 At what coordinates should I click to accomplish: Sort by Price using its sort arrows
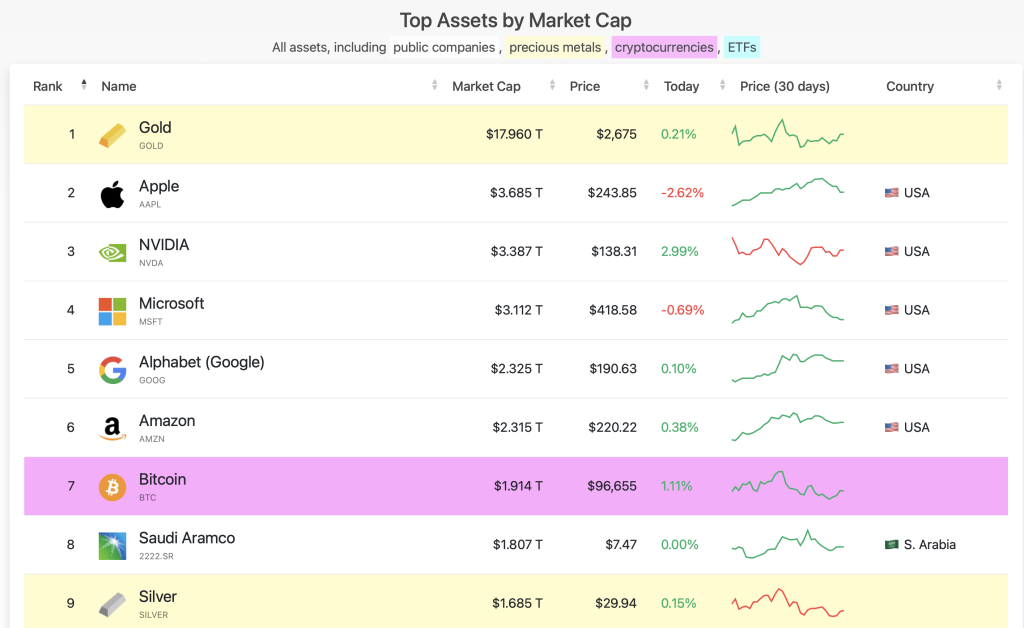[x=646, y=85]
